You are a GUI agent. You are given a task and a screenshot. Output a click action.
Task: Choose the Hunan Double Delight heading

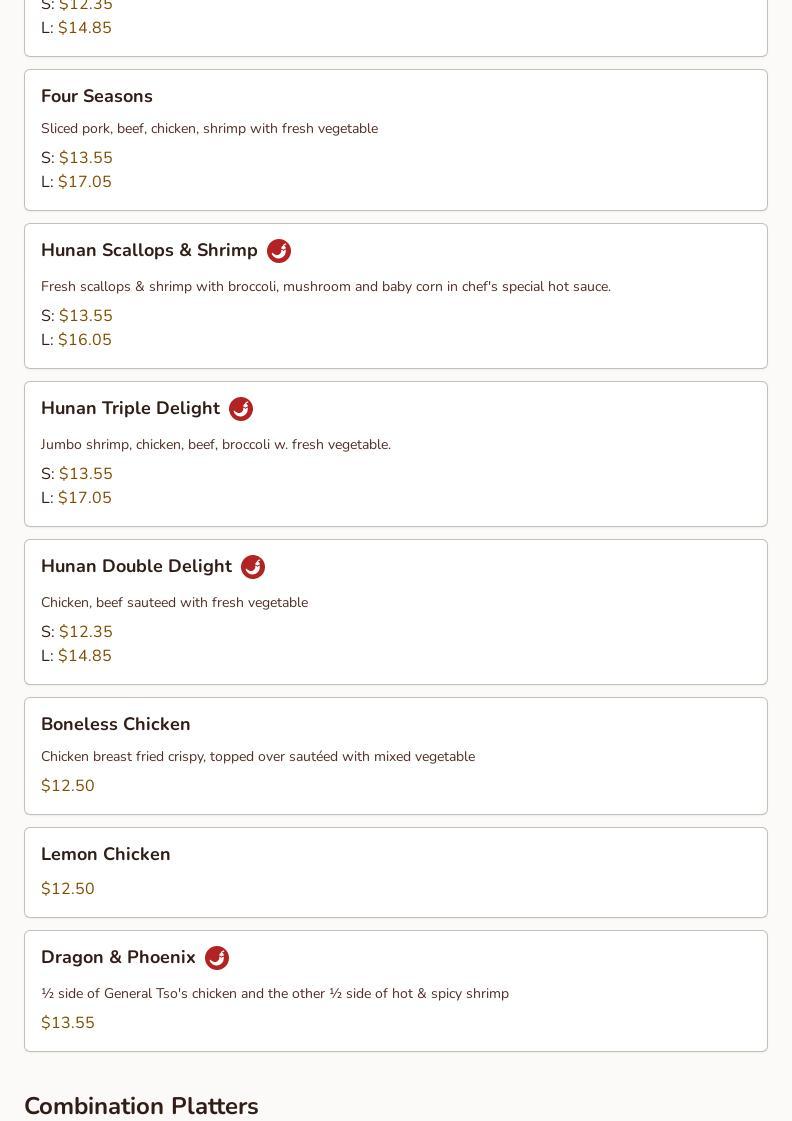137,566
